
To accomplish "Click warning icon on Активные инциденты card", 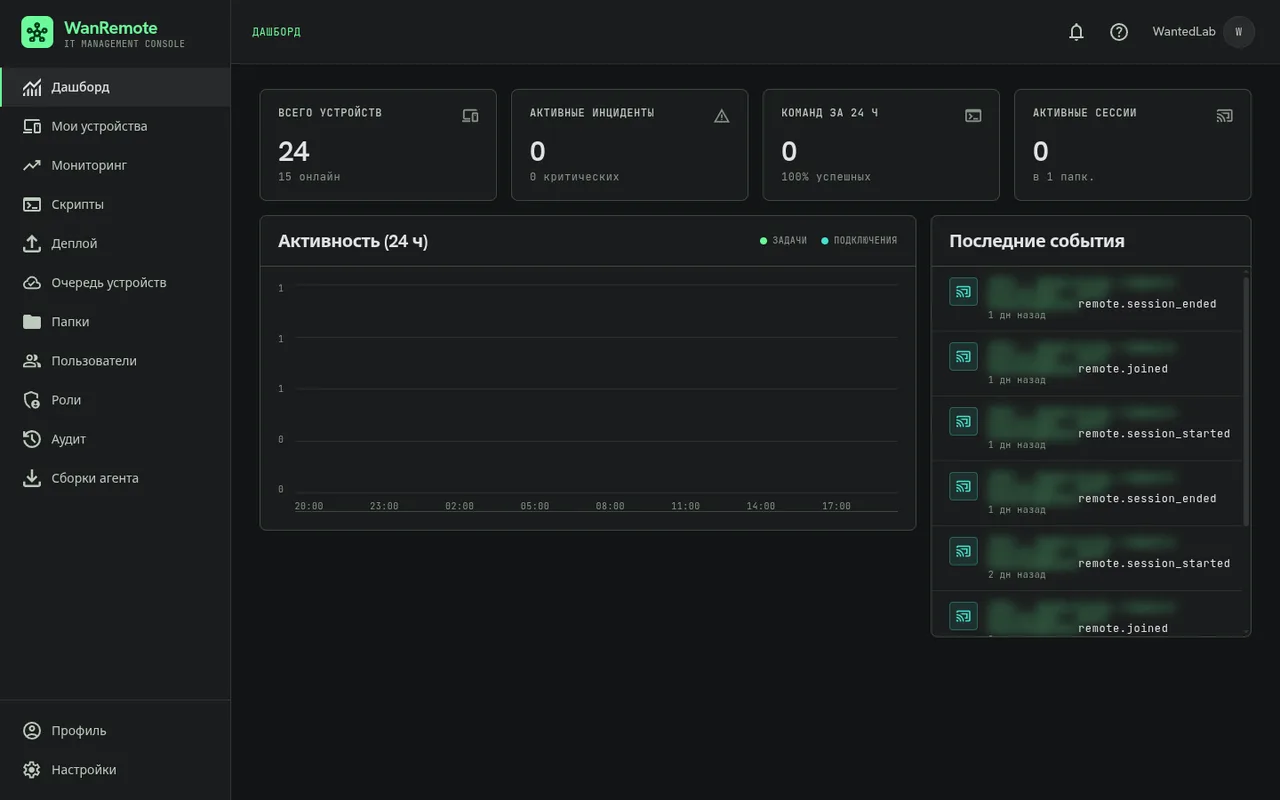I will 722,116.
